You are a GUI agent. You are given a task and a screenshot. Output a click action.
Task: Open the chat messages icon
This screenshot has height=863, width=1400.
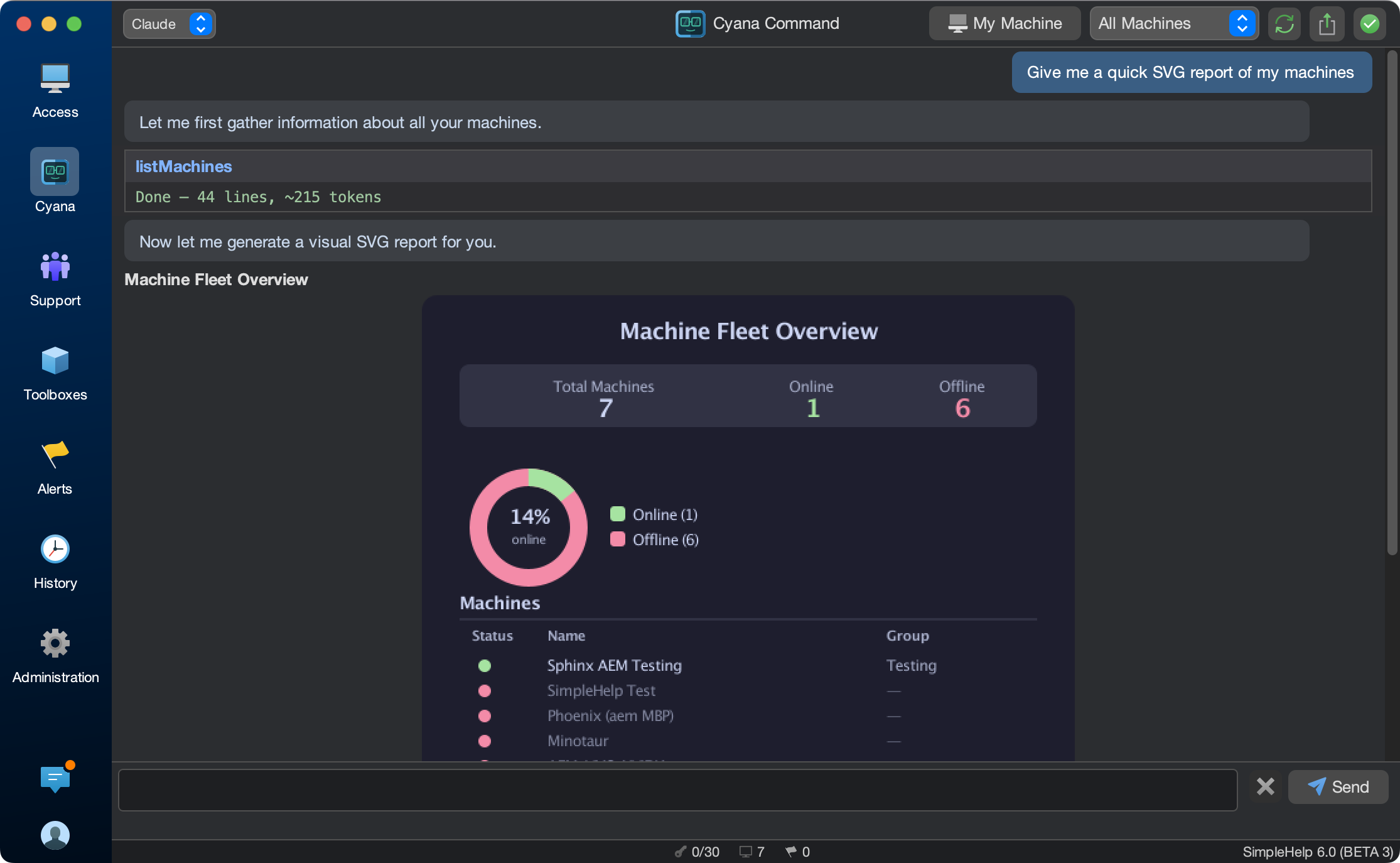point(55,779)
